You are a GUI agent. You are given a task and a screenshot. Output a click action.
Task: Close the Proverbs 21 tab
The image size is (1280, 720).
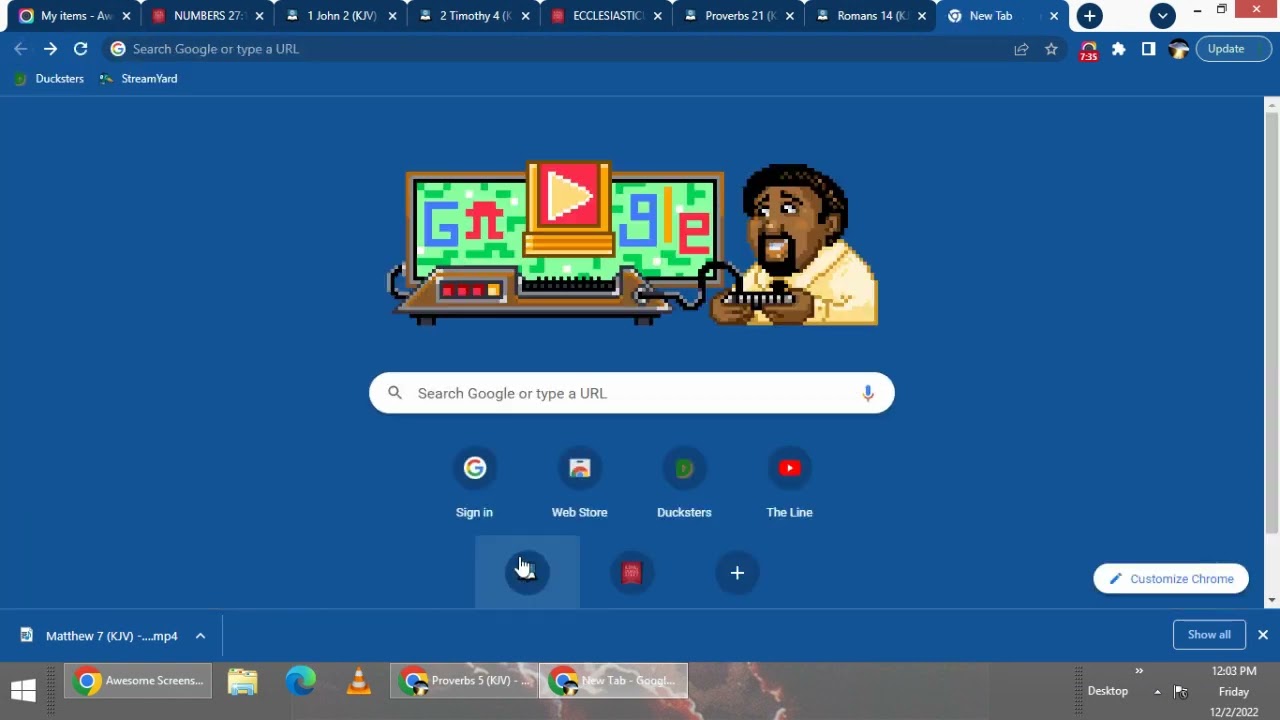click(x=789, y=16)
